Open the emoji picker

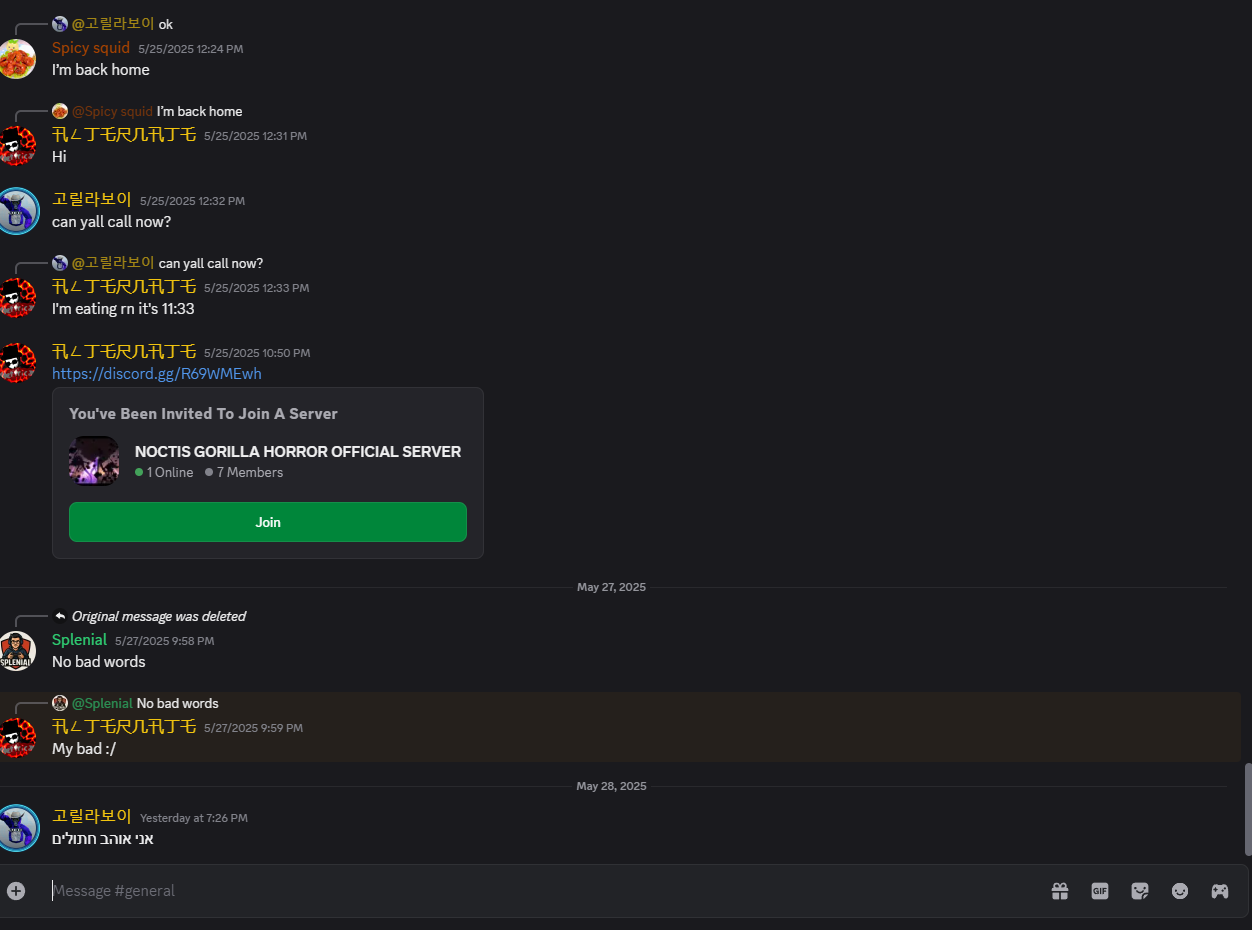coord(1180,891)
